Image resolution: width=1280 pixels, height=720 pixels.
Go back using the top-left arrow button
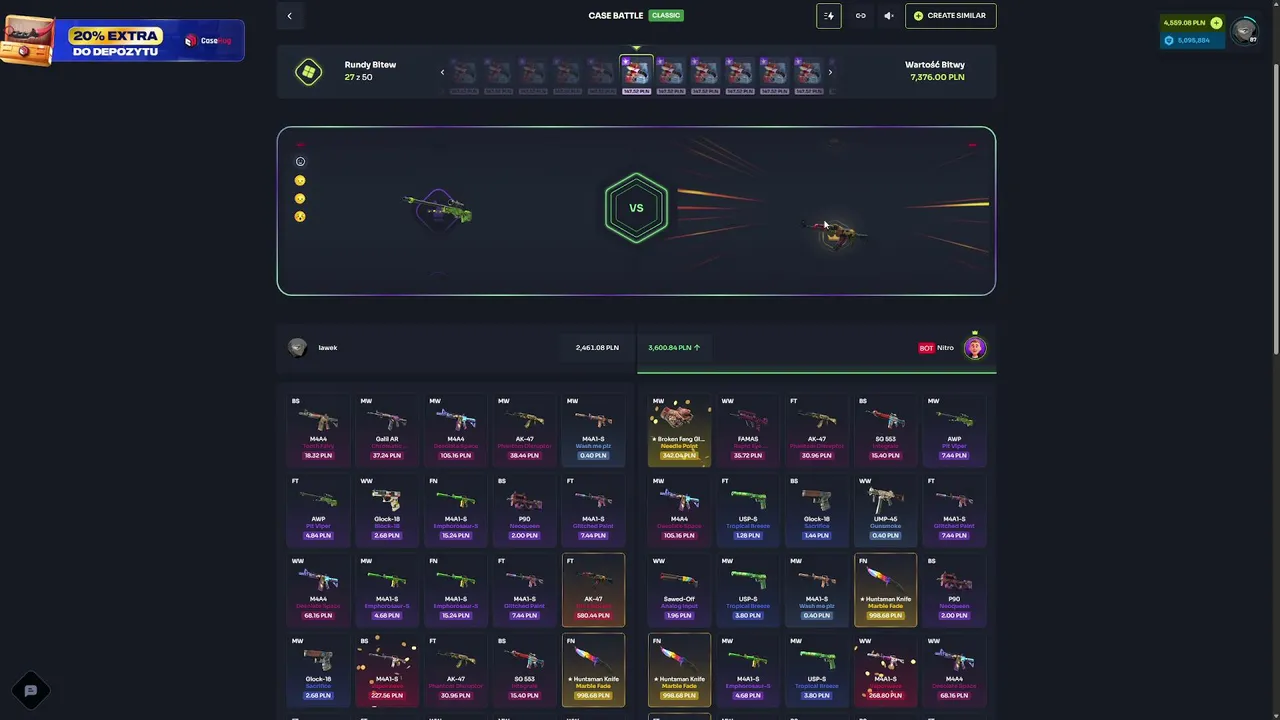pyautogui.click(x=290, y=16)
